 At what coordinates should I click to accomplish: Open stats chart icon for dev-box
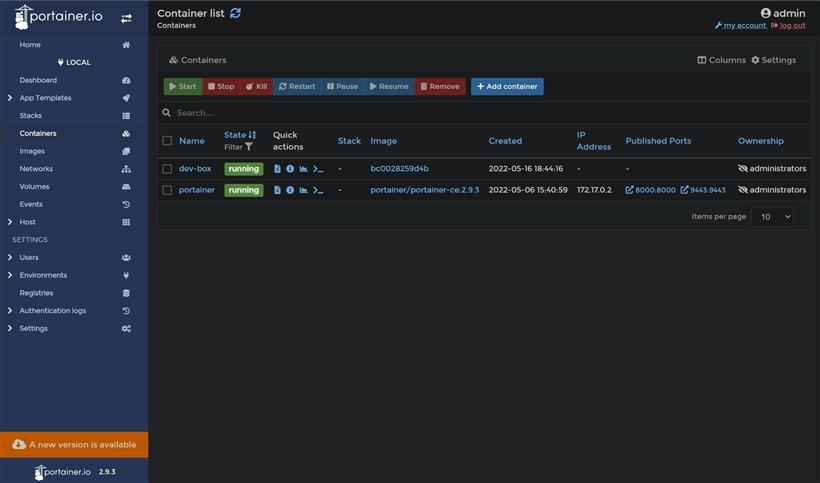pos(303,169)
